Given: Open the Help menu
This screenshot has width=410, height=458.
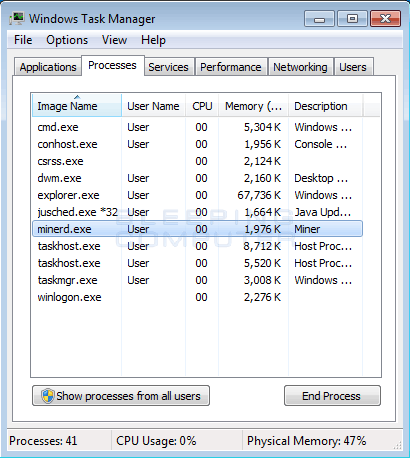Looking at the screenshot, I should tap(153, 40).
